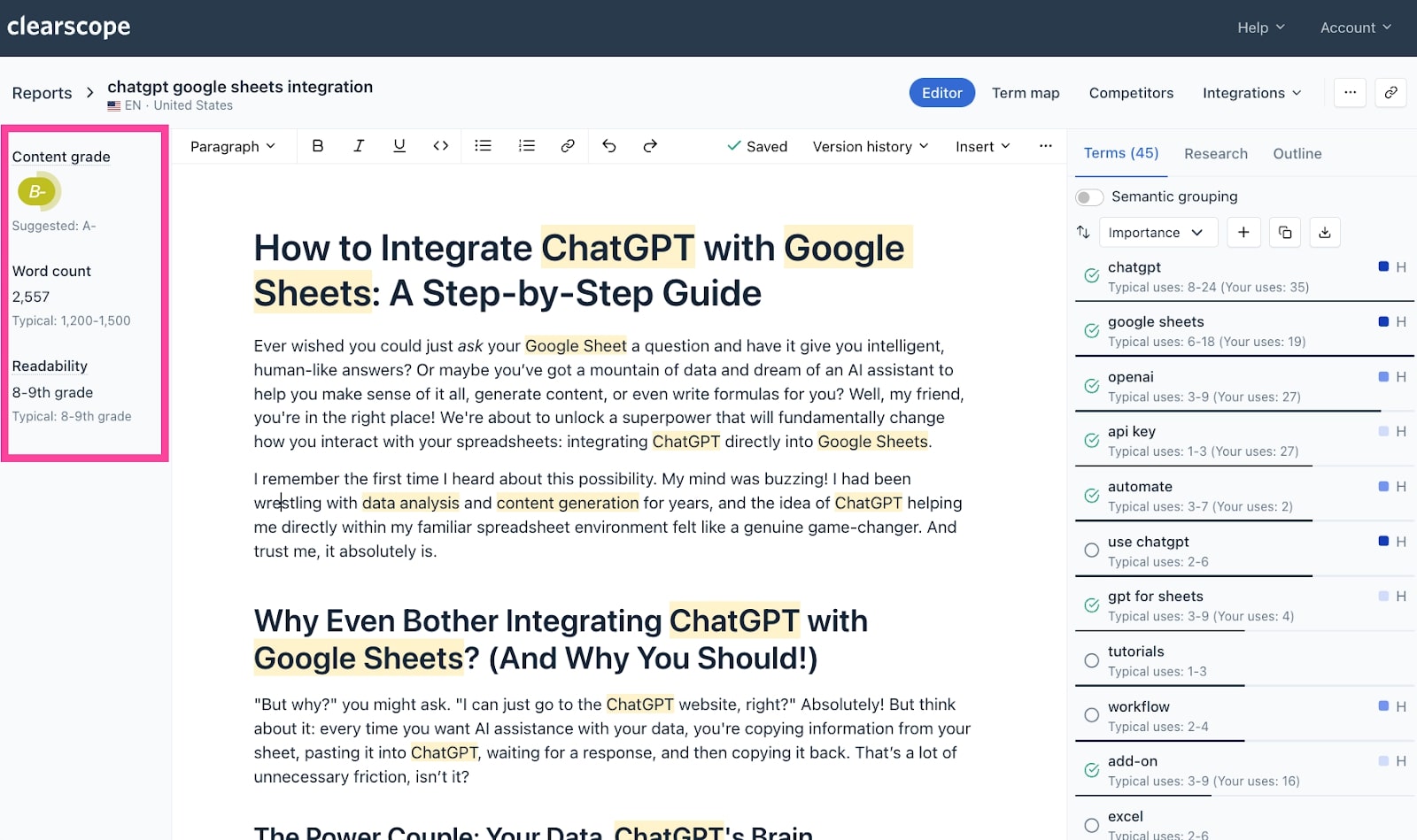Undo the last edit

coord(609,146)
